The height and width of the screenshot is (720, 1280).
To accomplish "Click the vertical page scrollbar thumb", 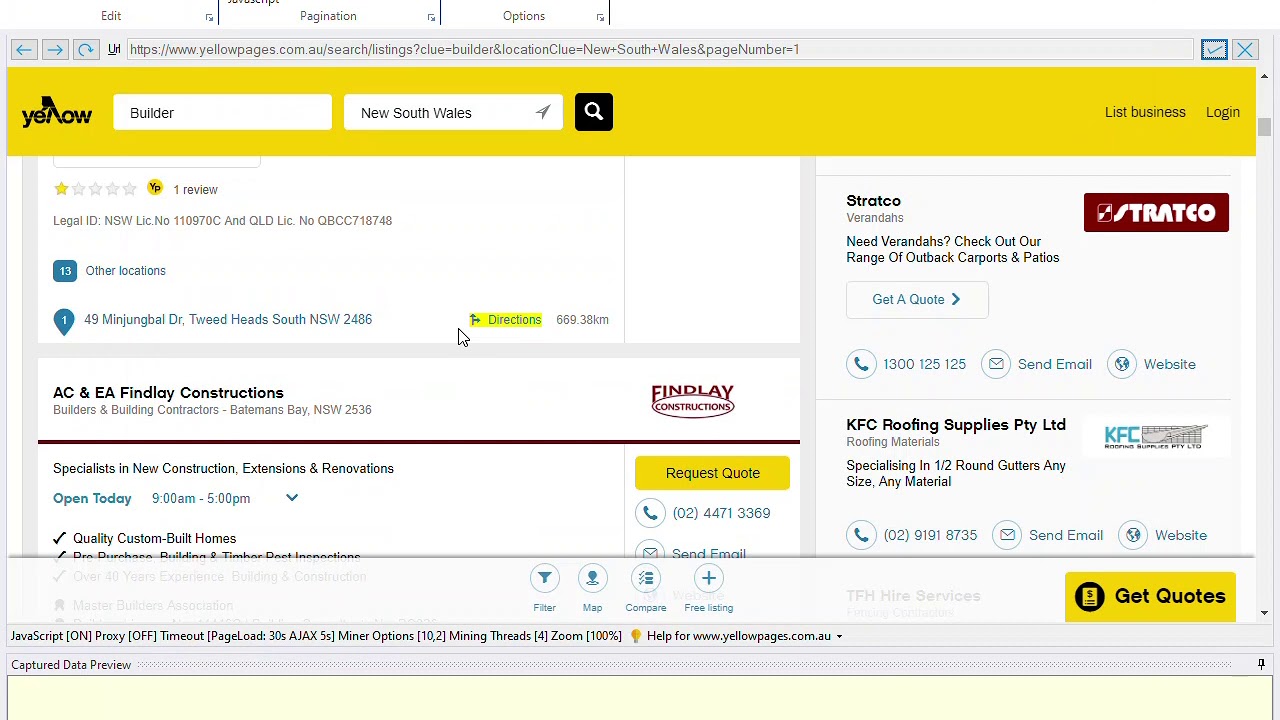I will tap(1264, 127).
